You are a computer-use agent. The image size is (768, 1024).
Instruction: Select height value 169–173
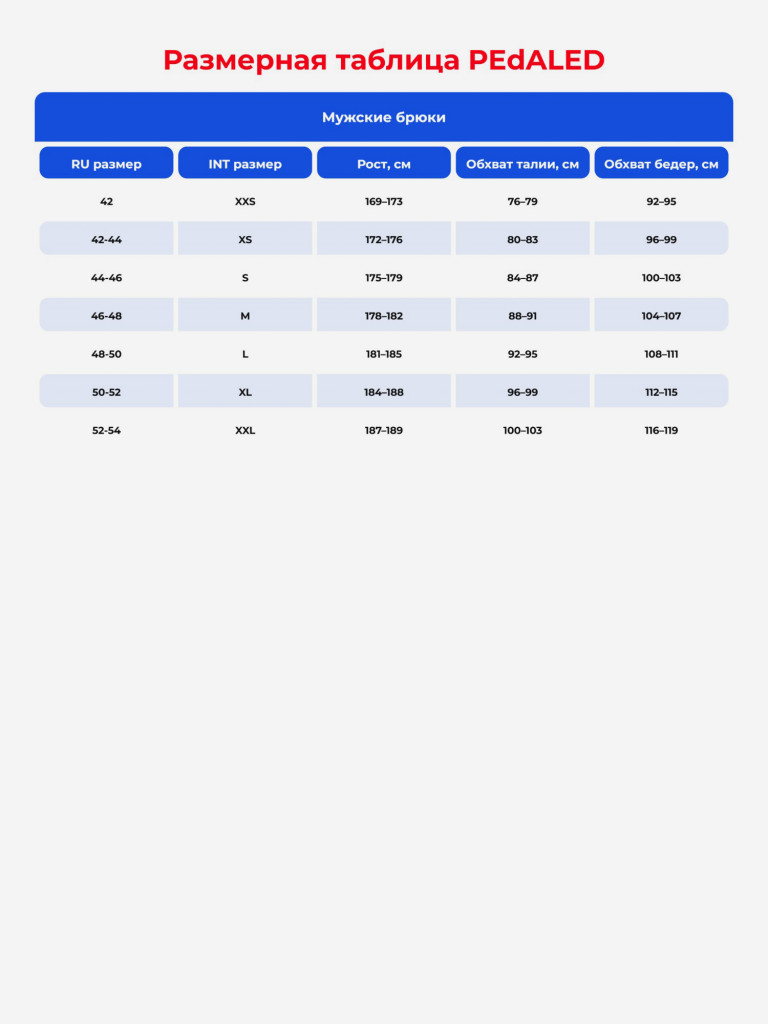tap(384, 201)
